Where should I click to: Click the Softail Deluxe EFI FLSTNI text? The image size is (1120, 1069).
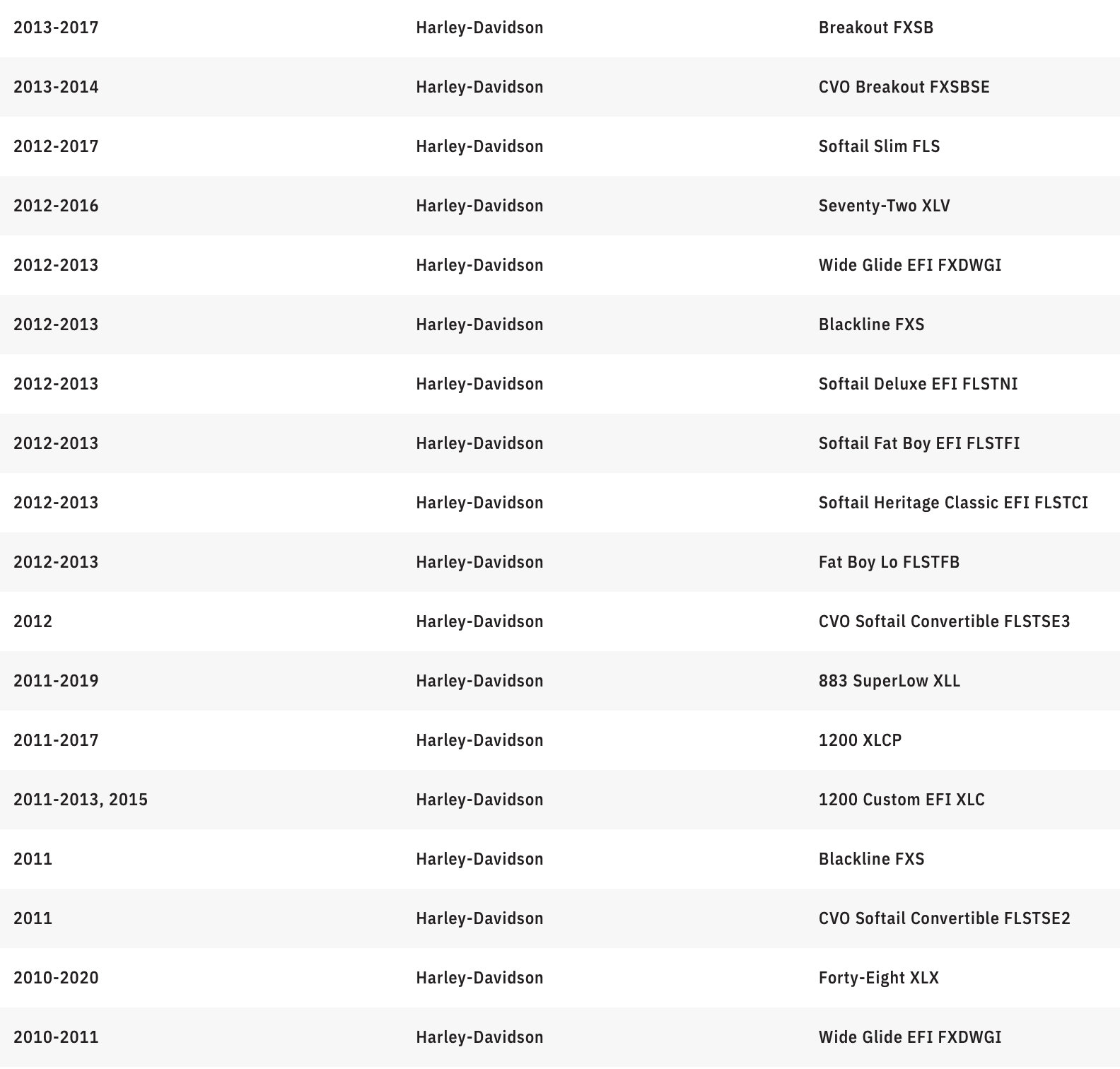pos(918,384)
